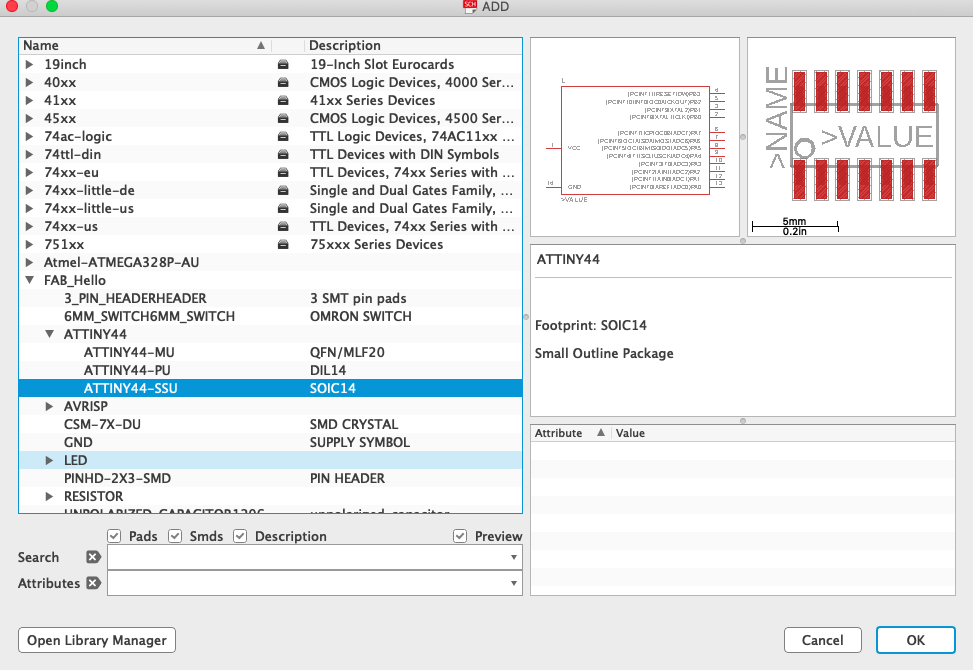Screen dimensions: 973x670
Task: Click the Description column header
Action: coord(413,46)
